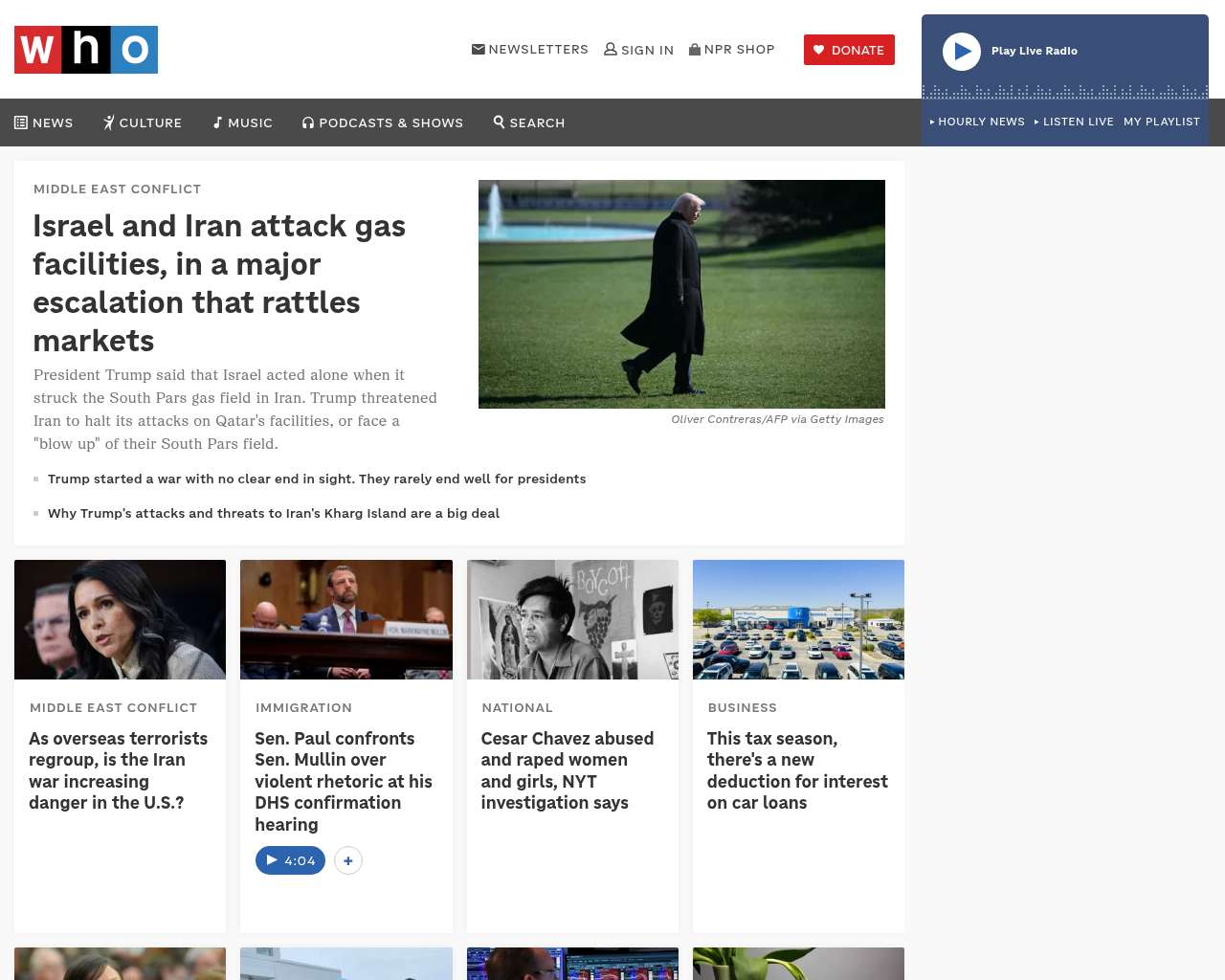Open Podcasts & Shows menu
This screenshot has height=980, width=1225.
383,122
